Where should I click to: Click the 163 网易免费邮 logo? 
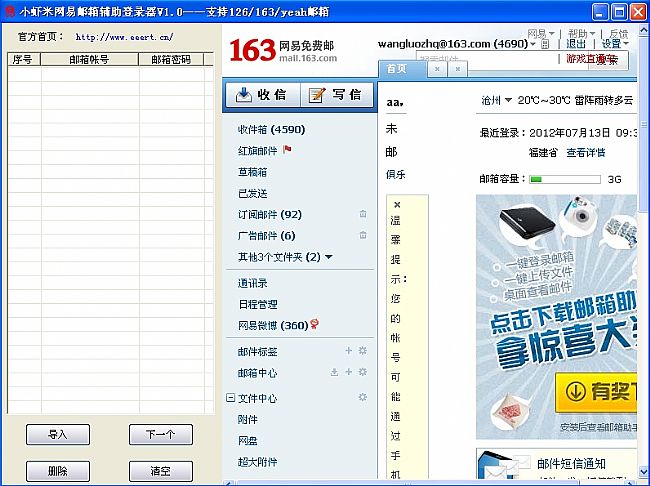[x=283, y=50]
